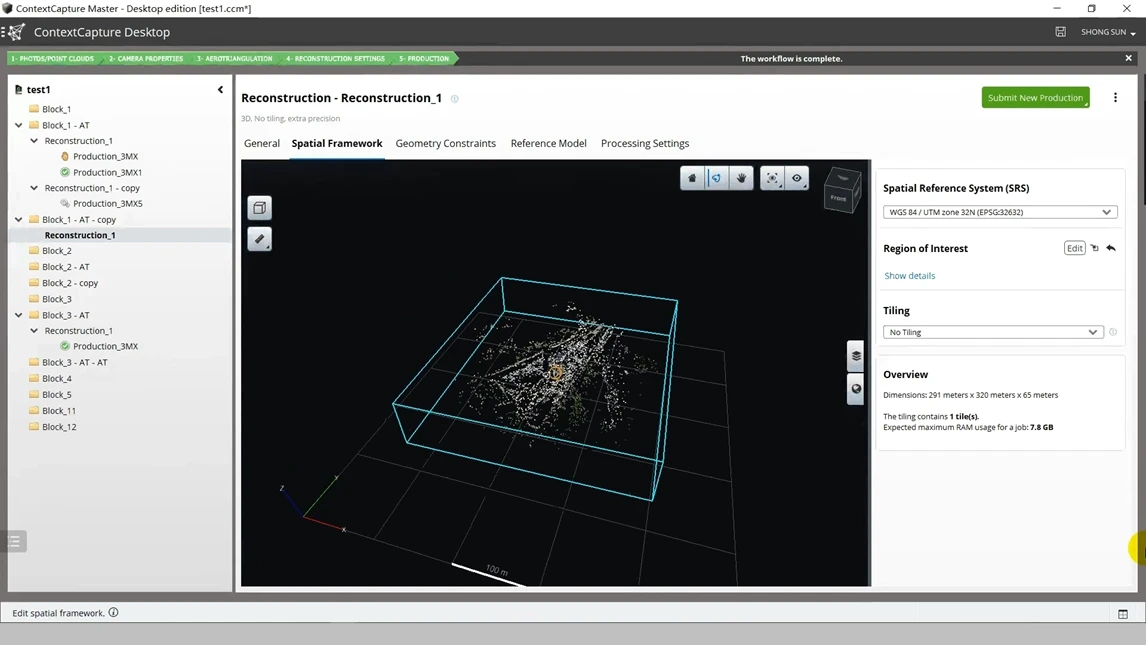
Task: Reset the 3D view with the home icon
Action: [x=692, y=178]
